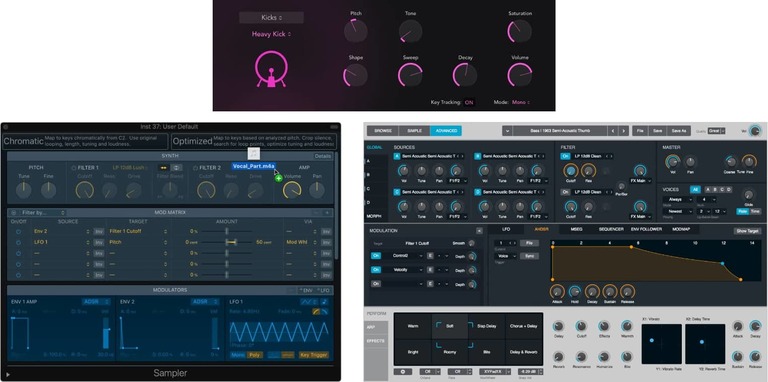Click the Alchemy Master Pan knob
768x382 pixels.
pos(691,161)
